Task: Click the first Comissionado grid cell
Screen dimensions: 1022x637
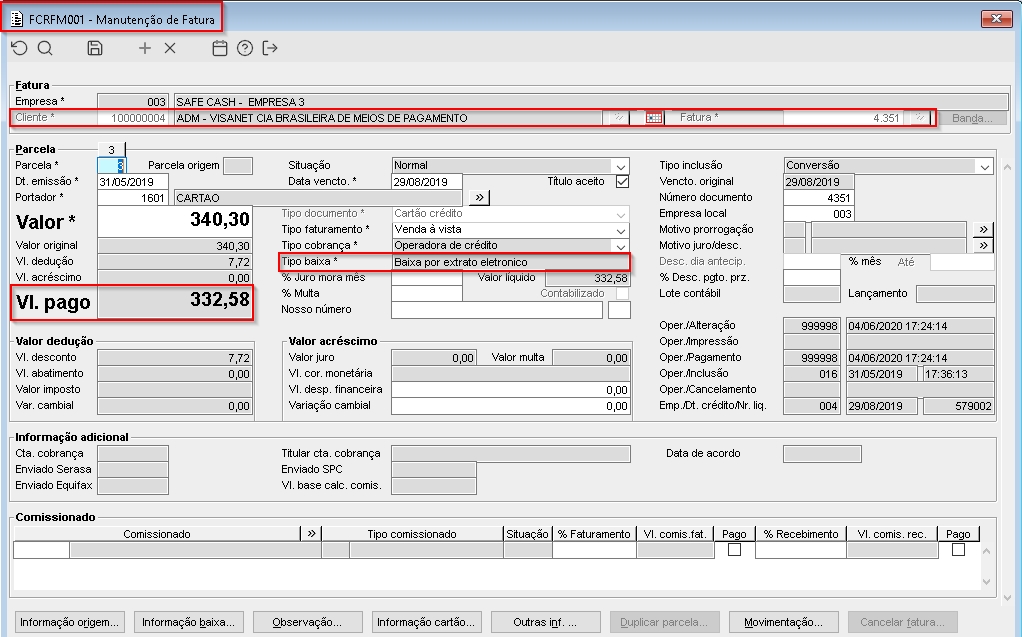Action: 41,550
